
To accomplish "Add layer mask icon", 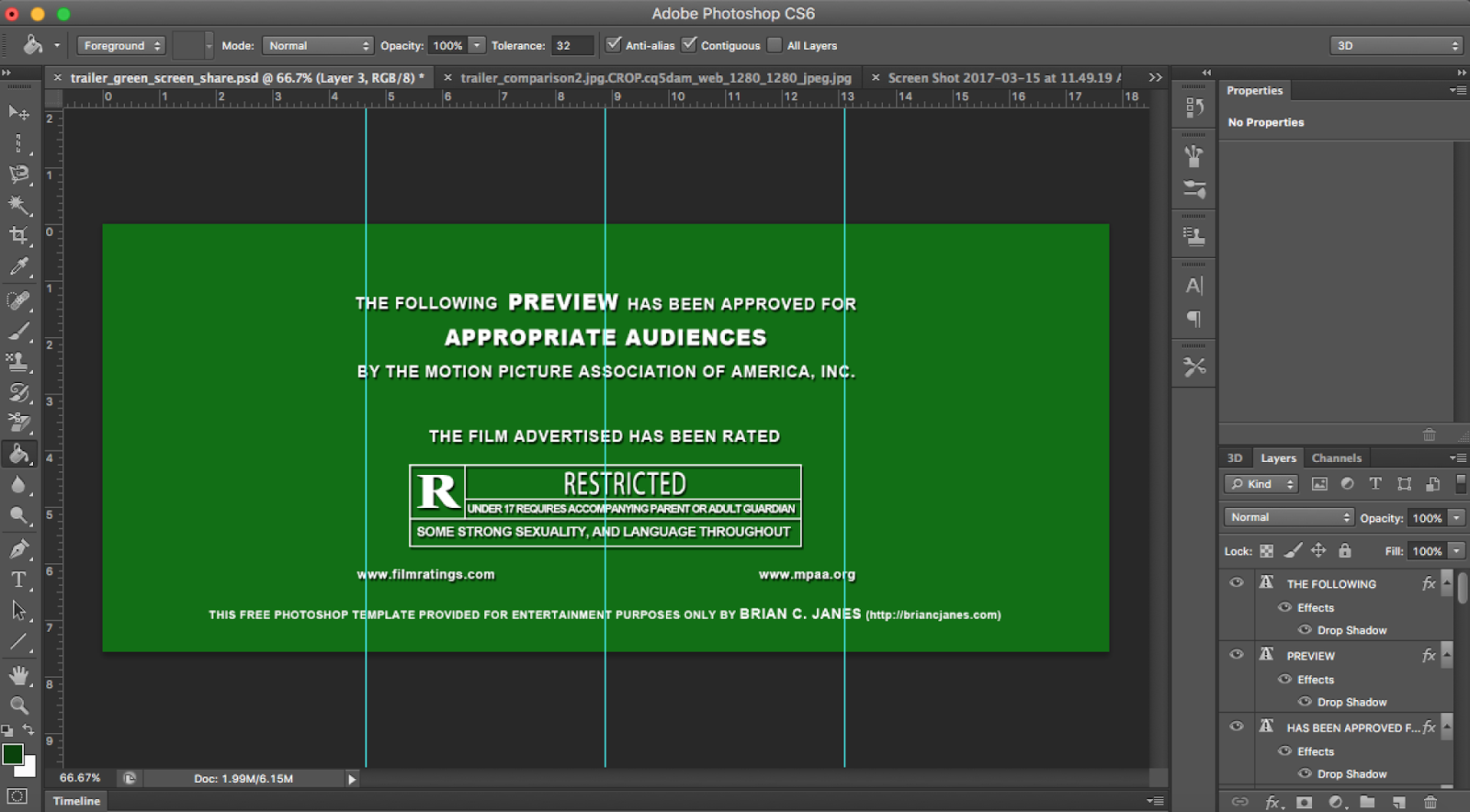I will coord(1304,802).
